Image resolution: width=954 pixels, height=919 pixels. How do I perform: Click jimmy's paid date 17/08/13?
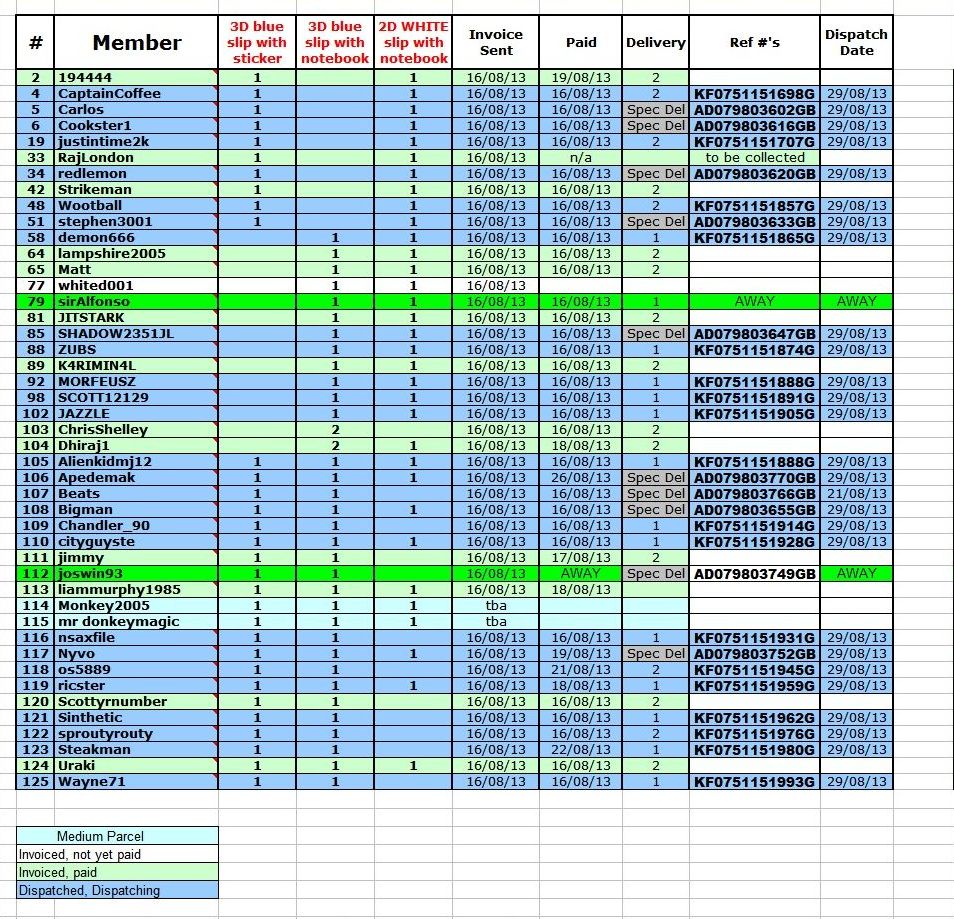tap(580, 558)
